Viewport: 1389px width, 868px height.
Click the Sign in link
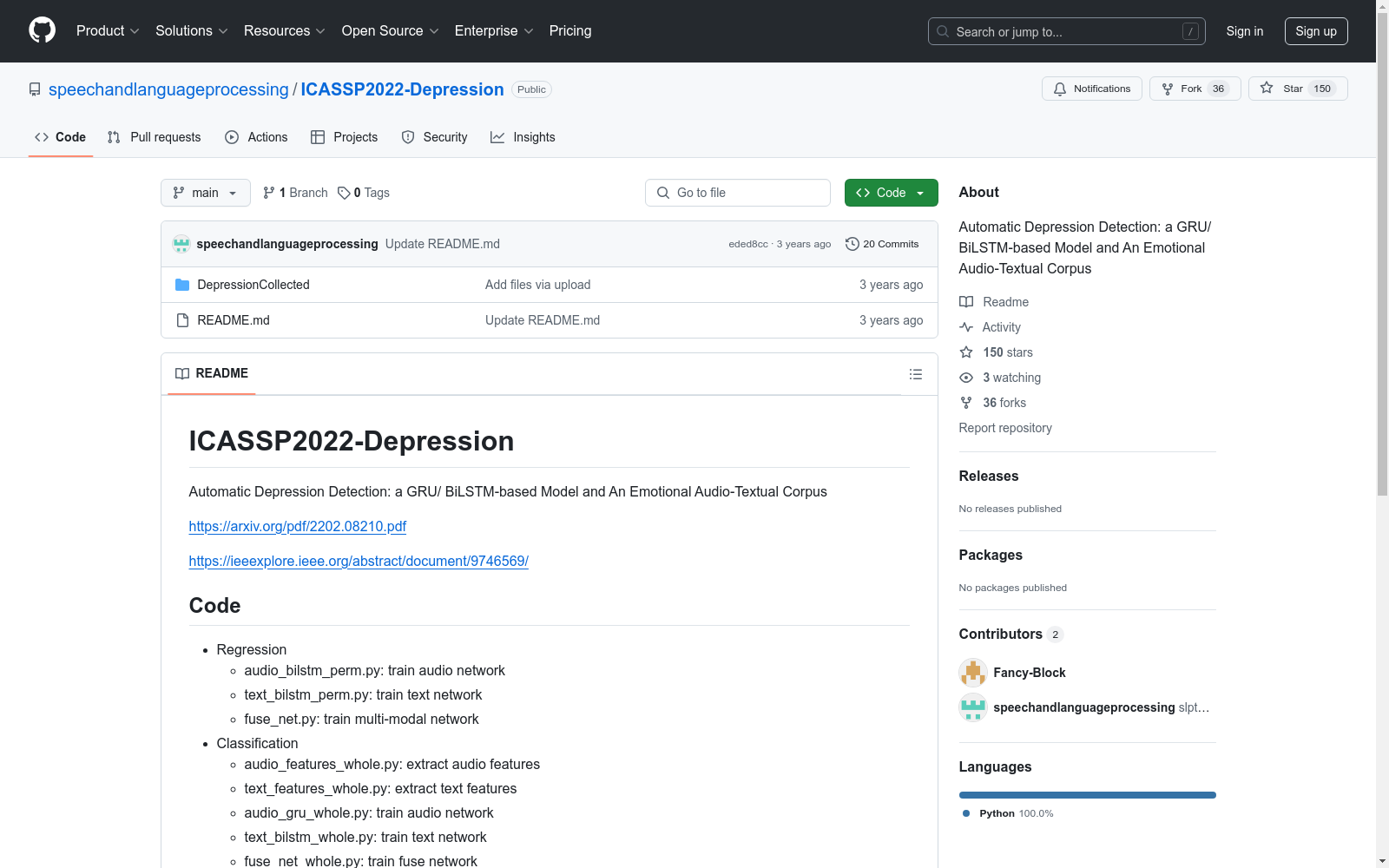coord(1245,31)
